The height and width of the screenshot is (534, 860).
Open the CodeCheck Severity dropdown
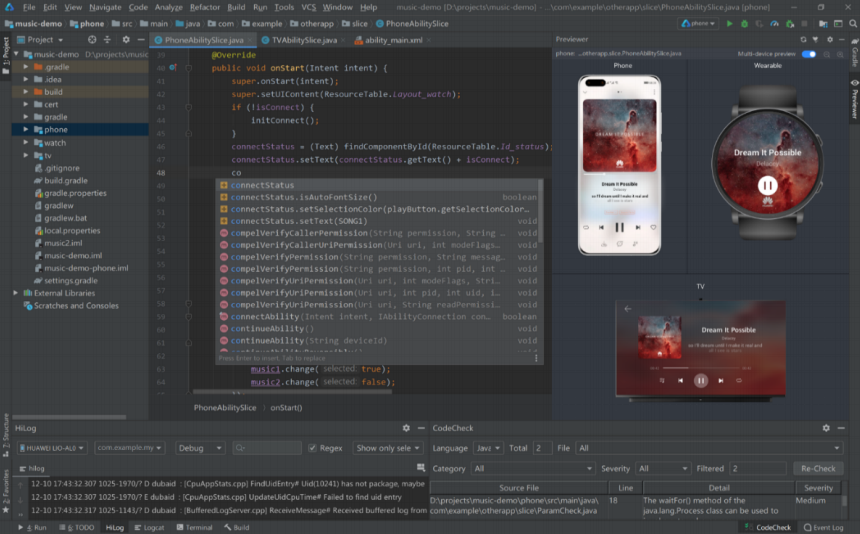click(663, 468)
